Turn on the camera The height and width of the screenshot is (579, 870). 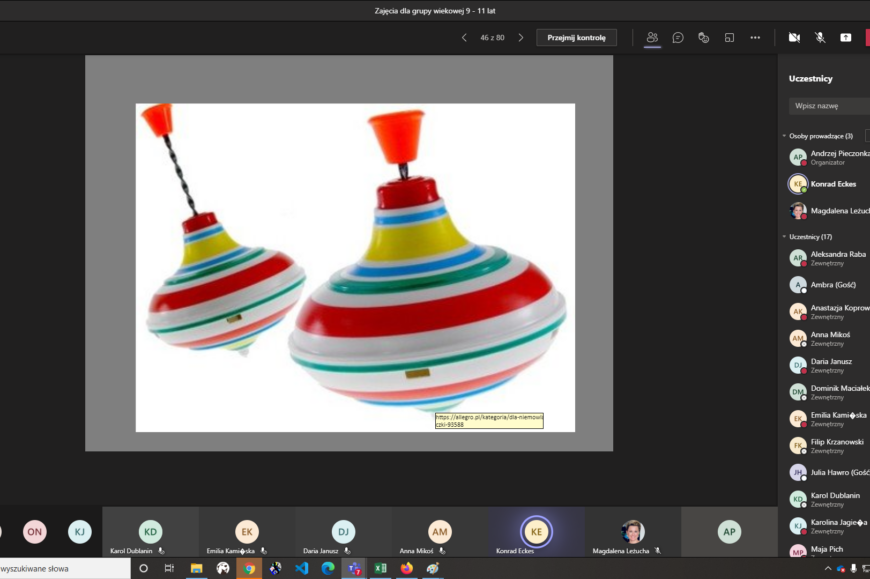[794, 38]
